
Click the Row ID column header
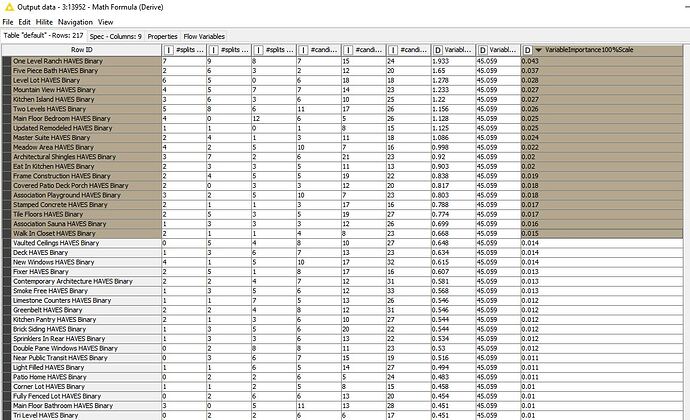point(82,50)
